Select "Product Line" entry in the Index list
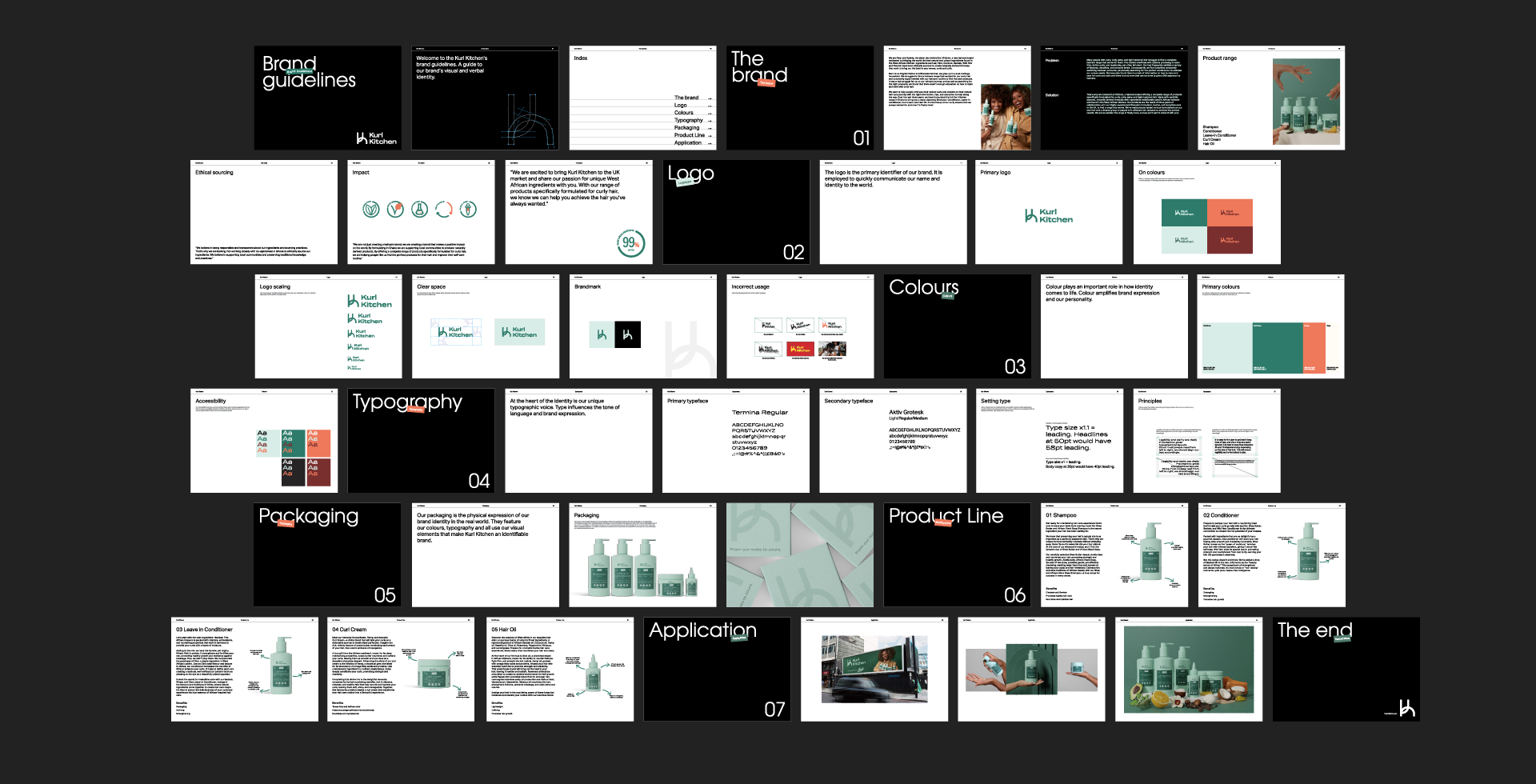Viewport: 1536px width, 784px height. point(690,135)
